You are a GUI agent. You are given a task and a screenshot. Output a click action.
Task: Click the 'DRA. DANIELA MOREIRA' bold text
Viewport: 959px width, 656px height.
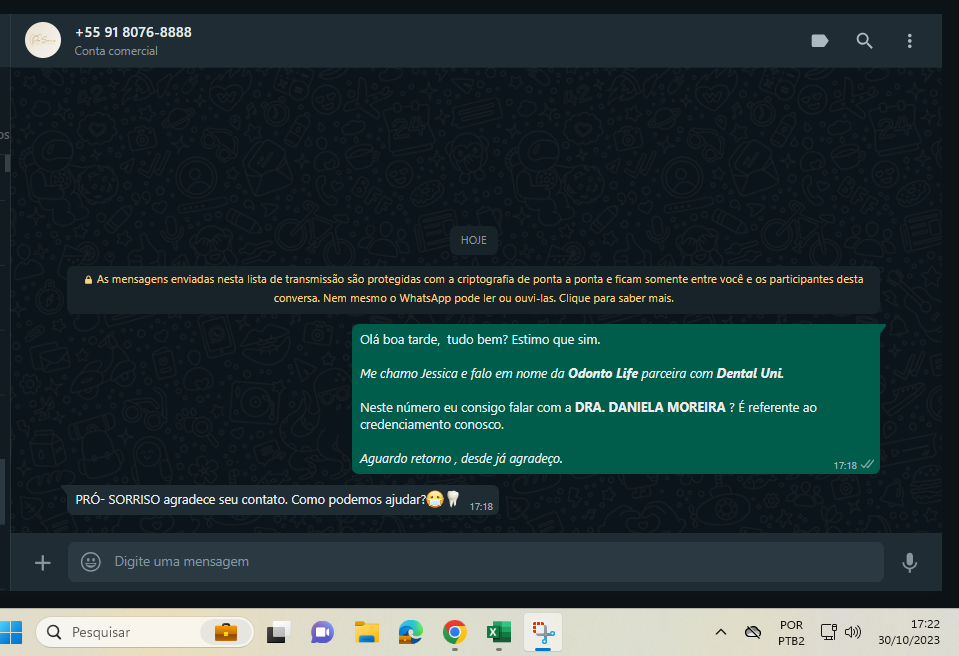(650, 407)
